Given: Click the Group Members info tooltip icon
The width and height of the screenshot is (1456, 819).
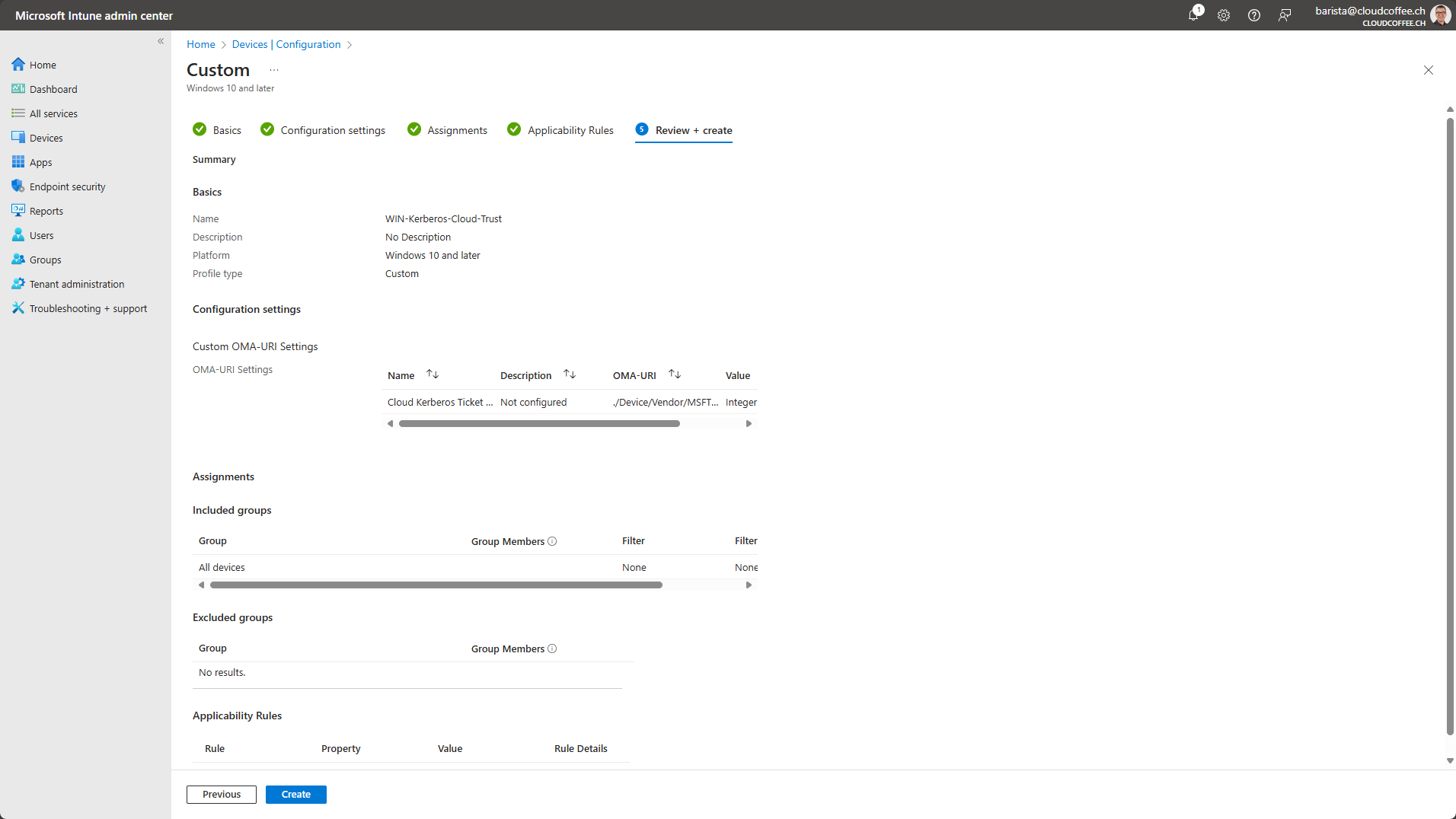Looking at the screenshot, I should pyautogui.click(x=552, y=541).
